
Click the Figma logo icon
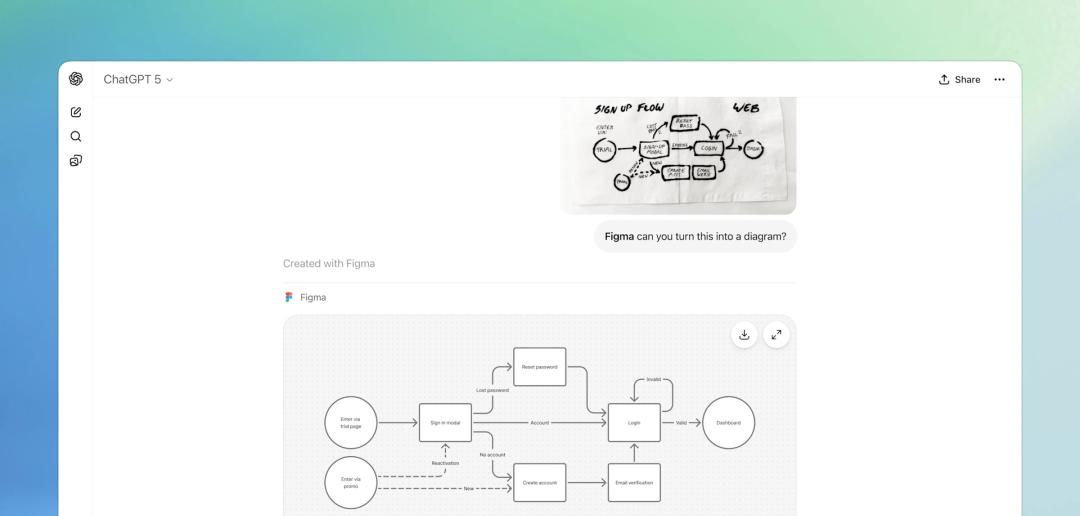[x=289, y=297]
